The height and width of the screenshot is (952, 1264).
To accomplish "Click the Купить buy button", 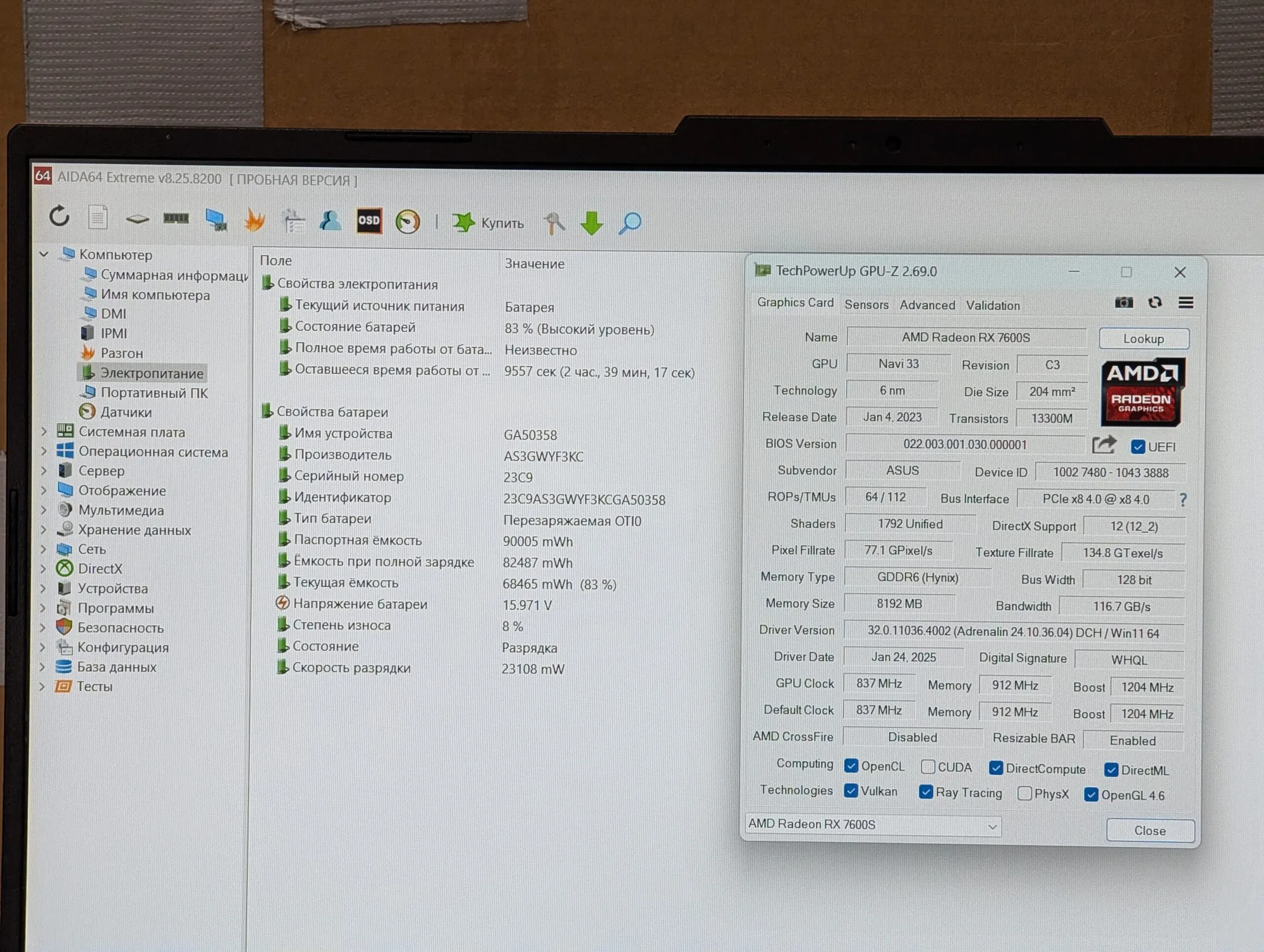I will click(488, 223).
